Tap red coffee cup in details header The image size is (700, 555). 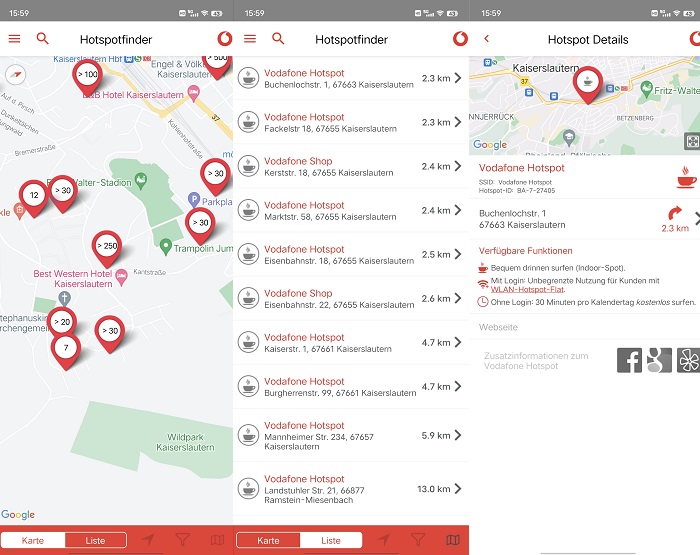pyautogui.click(x=687, y=177)
